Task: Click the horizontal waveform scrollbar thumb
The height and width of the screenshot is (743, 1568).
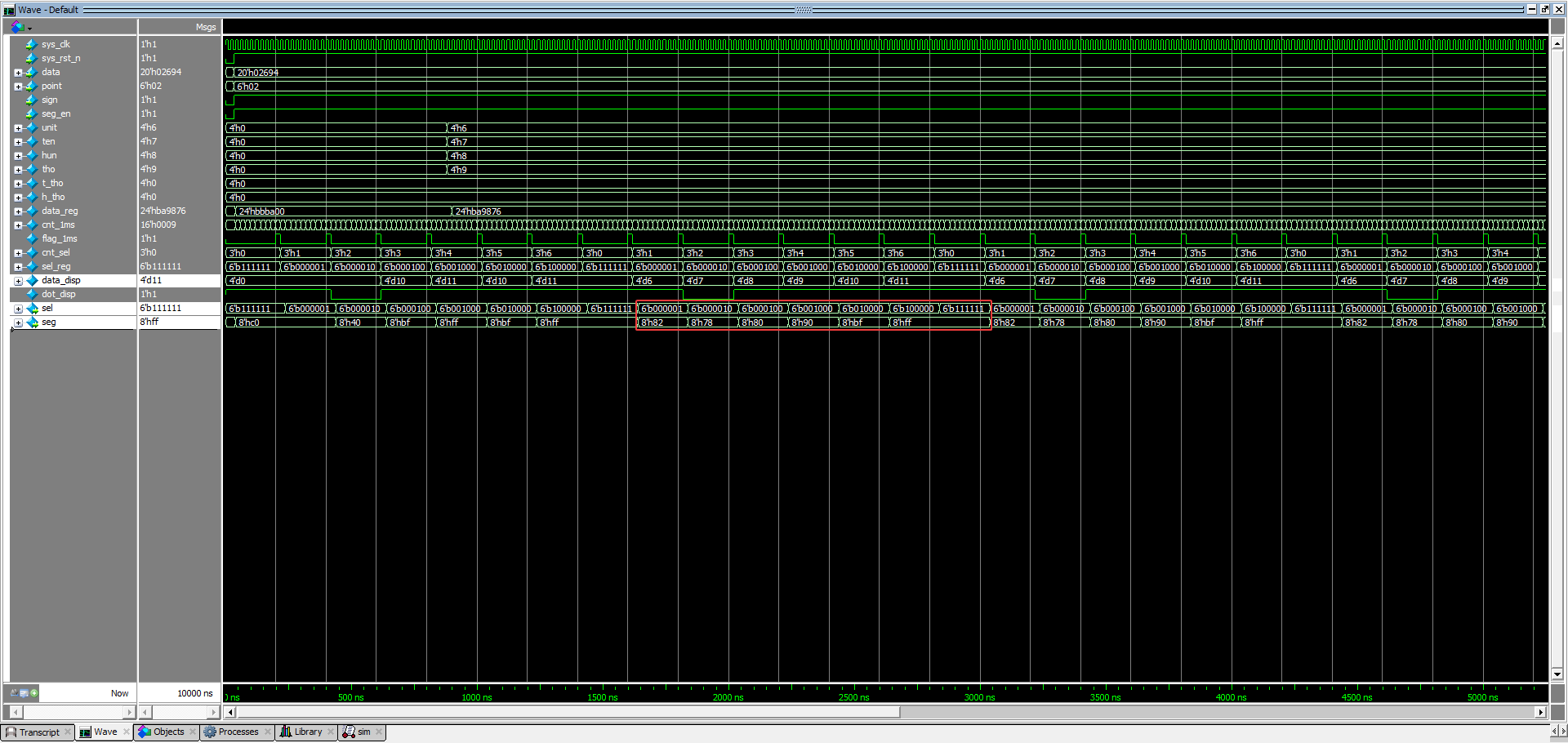Action: pos(568,712)
